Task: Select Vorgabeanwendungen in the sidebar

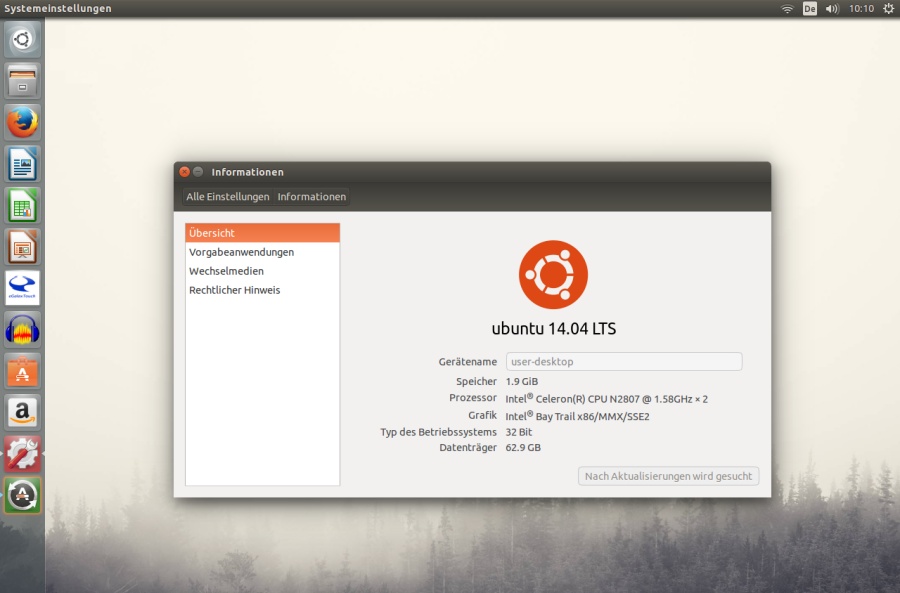Action: 262,252
